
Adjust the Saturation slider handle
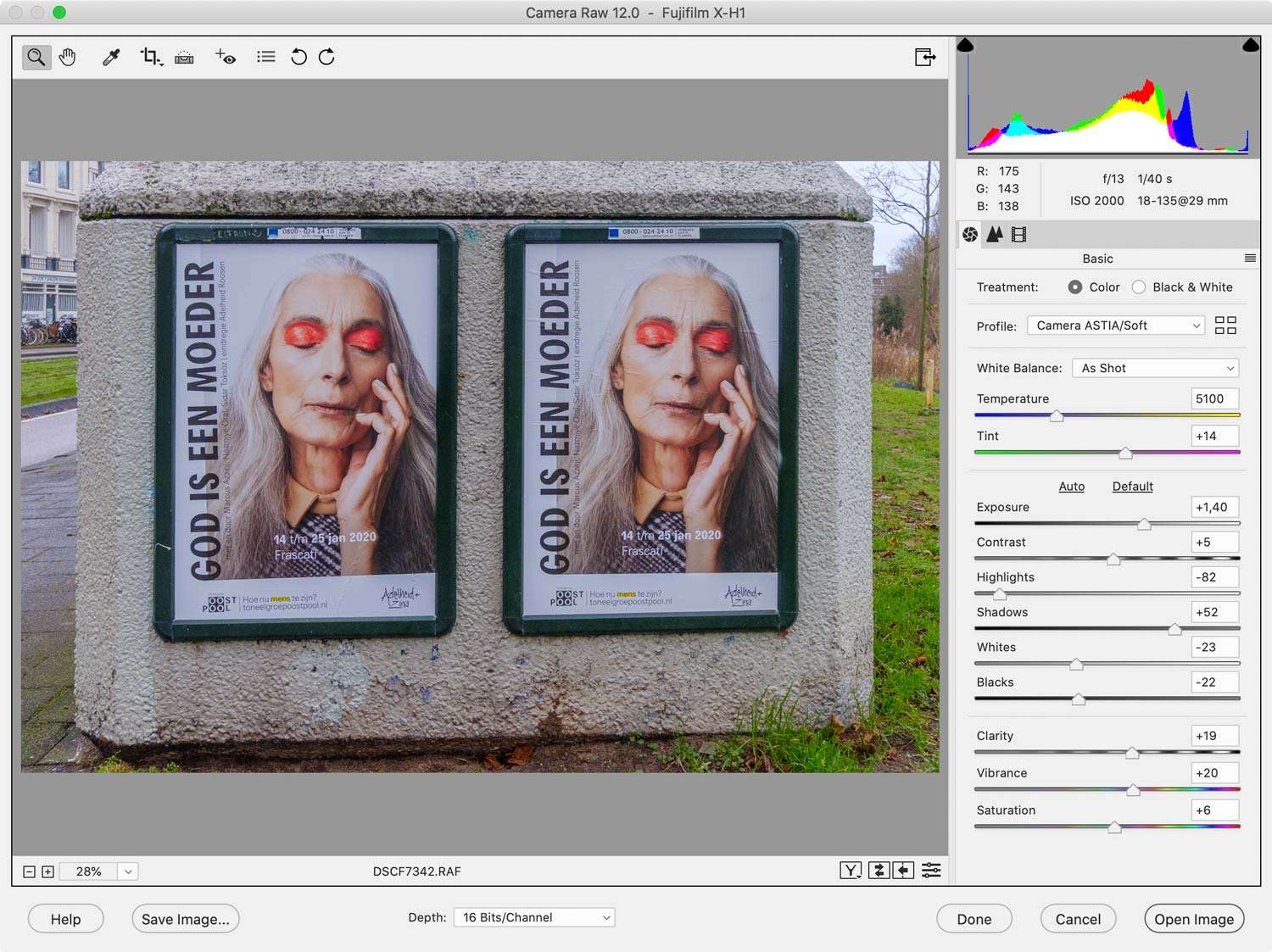1114,827
